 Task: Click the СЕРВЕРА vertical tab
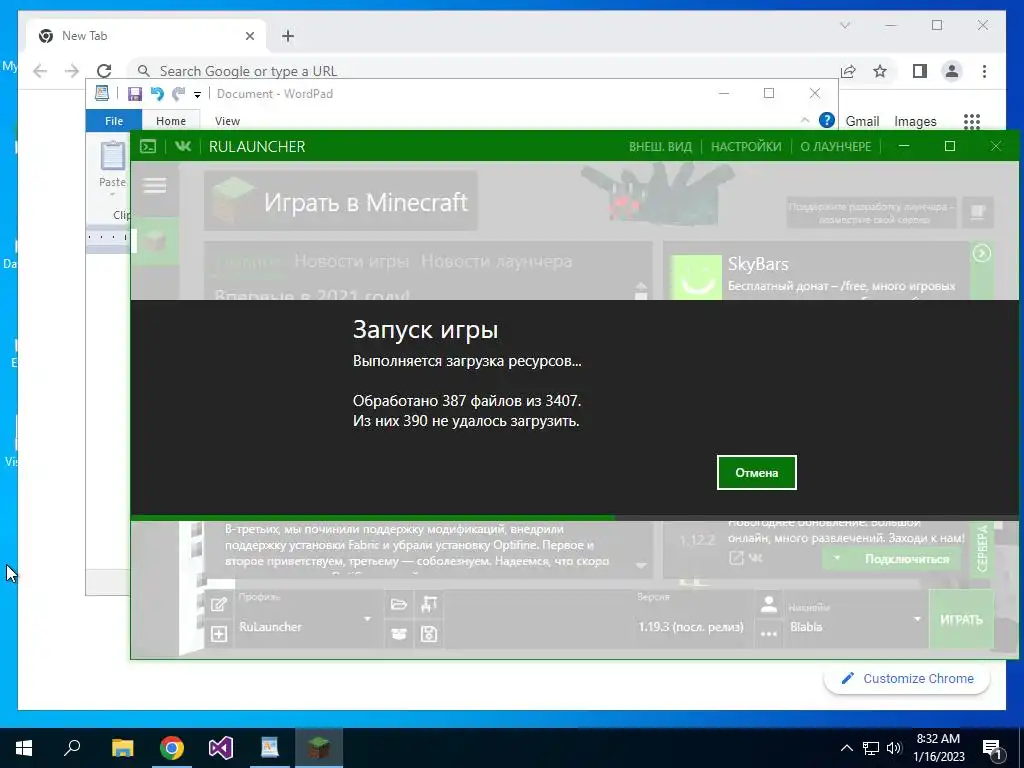[x=982, y=549]
